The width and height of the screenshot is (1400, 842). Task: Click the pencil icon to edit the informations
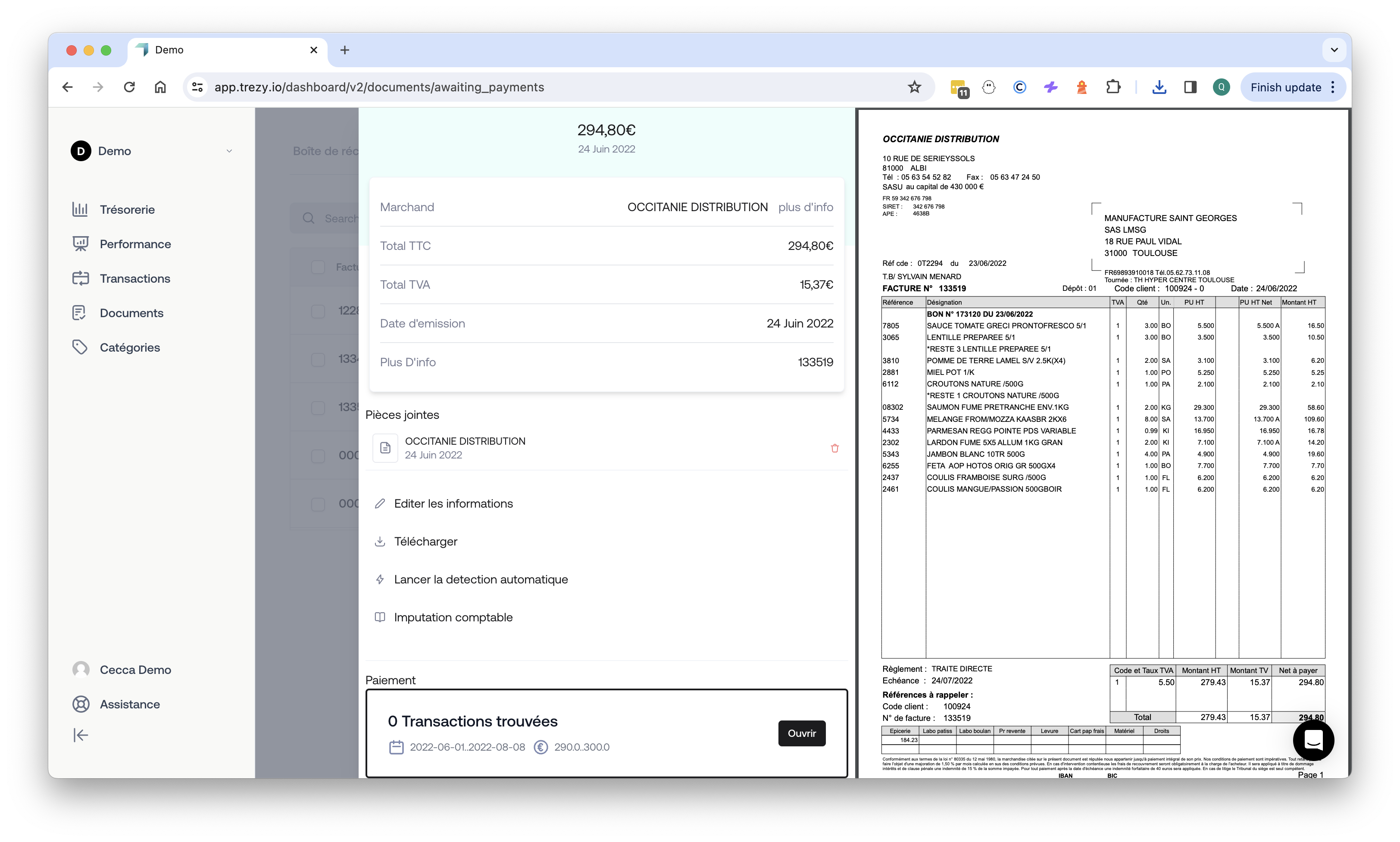(x=380, y=504)
